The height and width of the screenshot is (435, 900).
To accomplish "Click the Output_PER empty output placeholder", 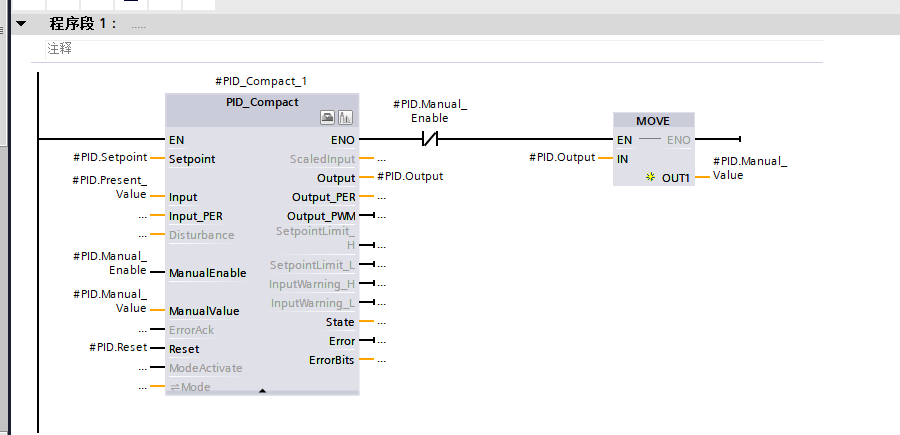I will 382,197.
